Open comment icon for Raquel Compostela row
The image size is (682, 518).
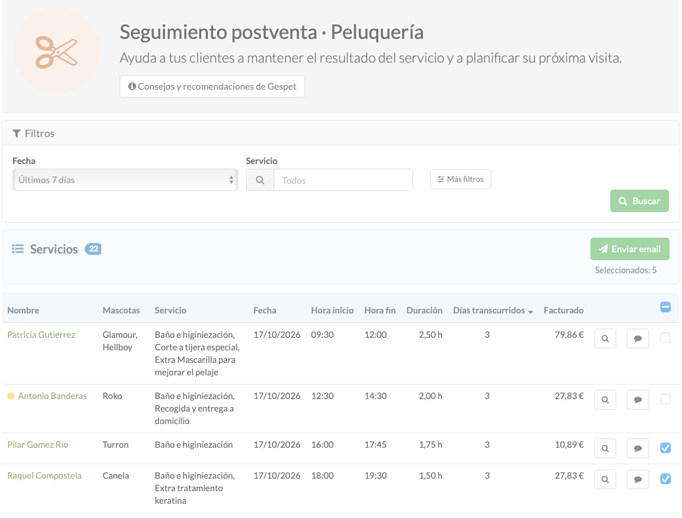click(x=638, y=479)
